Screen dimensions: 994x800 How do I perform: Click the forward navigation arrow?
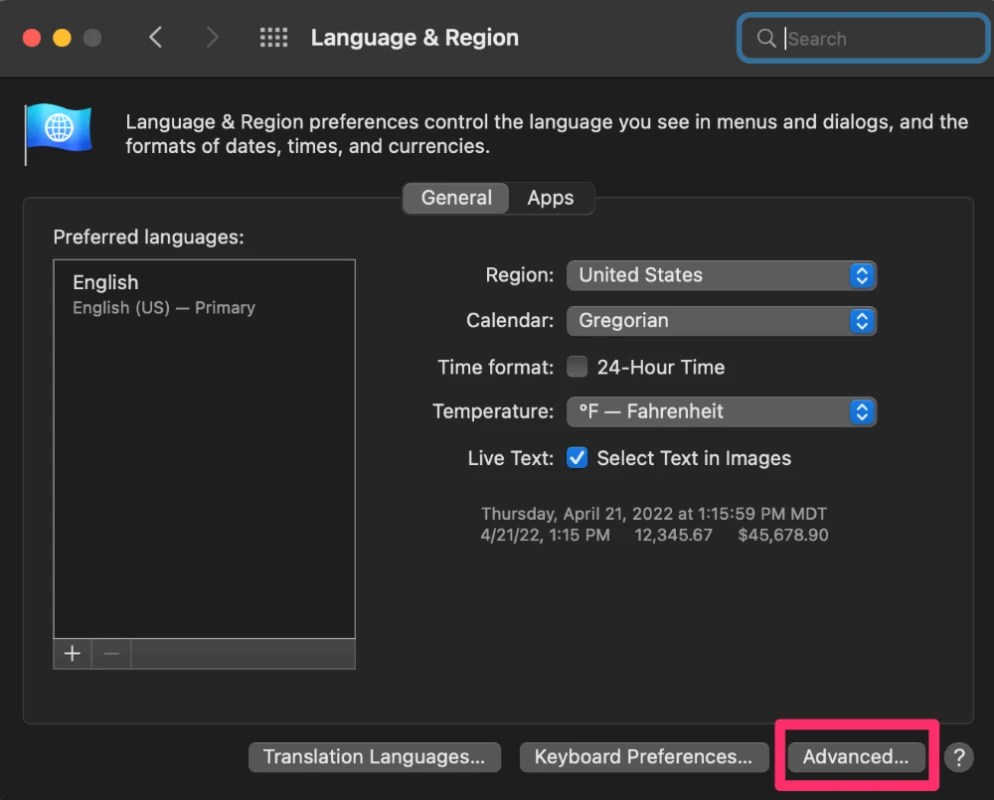point(212,37)
